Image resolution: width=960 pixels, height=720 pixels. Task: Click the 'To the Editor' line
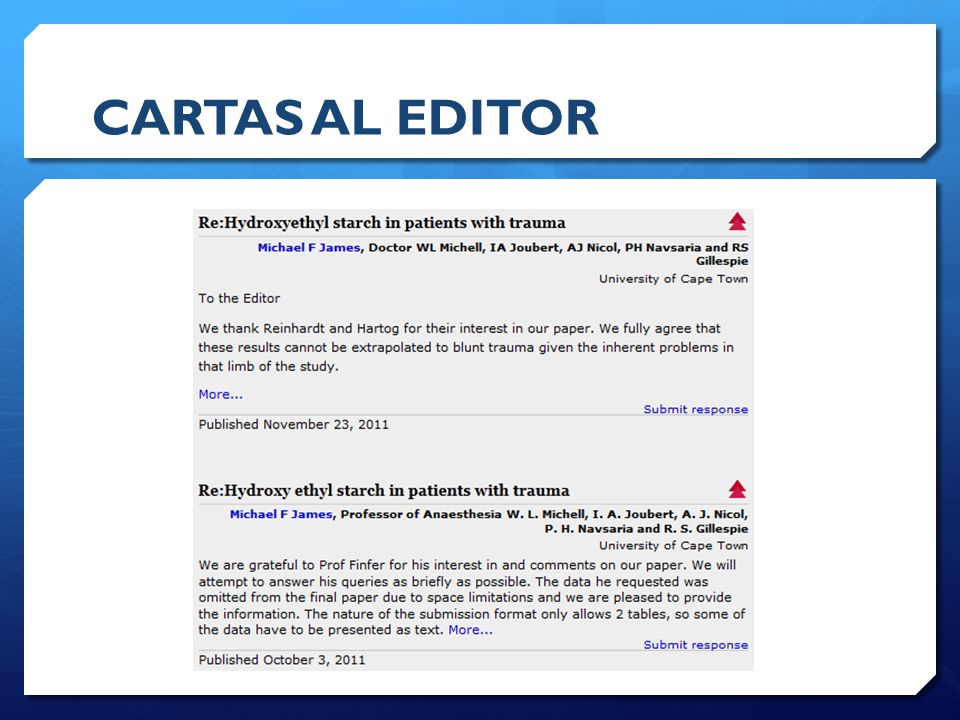pyautogui.click(x=239, y=298)
